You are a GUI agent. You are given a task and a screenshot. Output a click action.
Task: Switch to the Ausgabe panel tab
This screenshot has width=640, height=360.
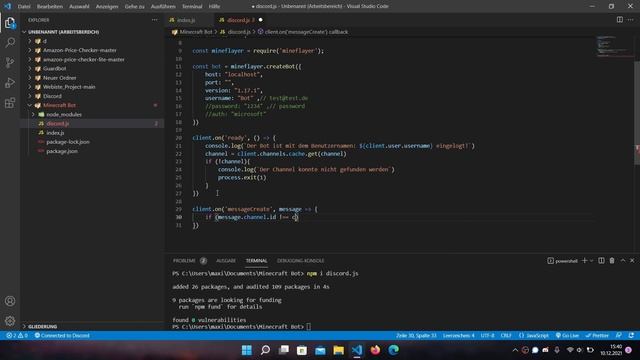point(226,260)
